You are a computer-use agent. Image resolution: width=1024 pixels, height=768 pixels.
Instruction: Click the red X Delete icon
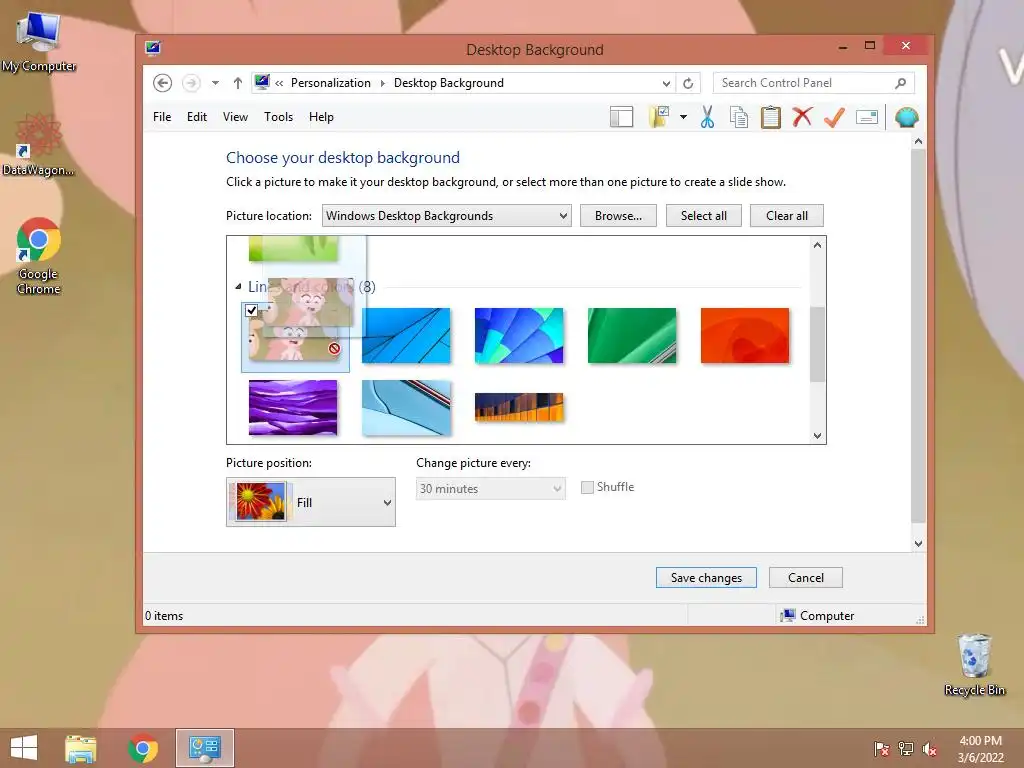802,117
